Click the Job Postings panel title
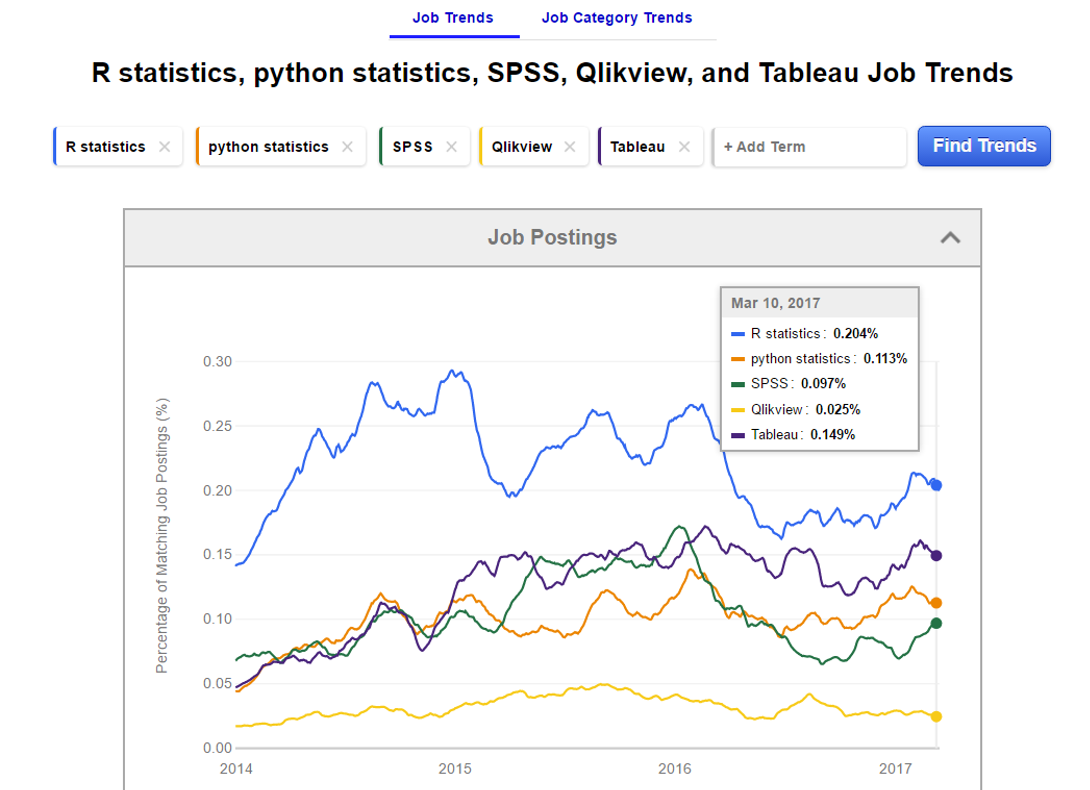The width and height of the screenshot is (1090, 790). pyautogui.click(x=552, y=237)
